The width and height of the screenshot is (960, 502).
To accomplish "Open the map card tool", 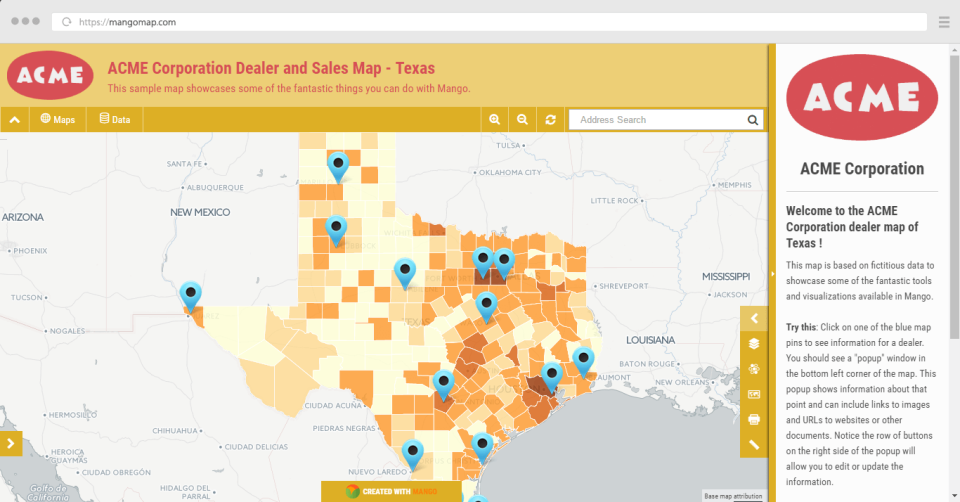I will [754, 394].
